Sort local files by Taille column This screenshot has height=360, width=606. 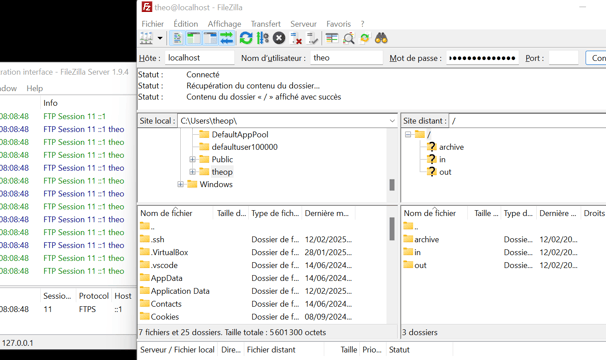pyautogui.click(x=231, y=213)
